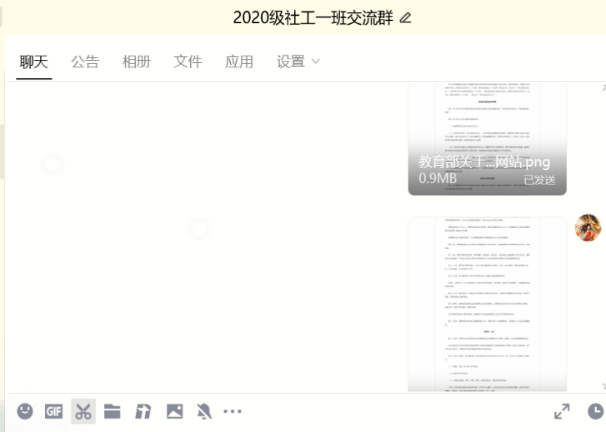Click the sender's profile avatar
Screen dimensions: 606x432
click(588, 228)
